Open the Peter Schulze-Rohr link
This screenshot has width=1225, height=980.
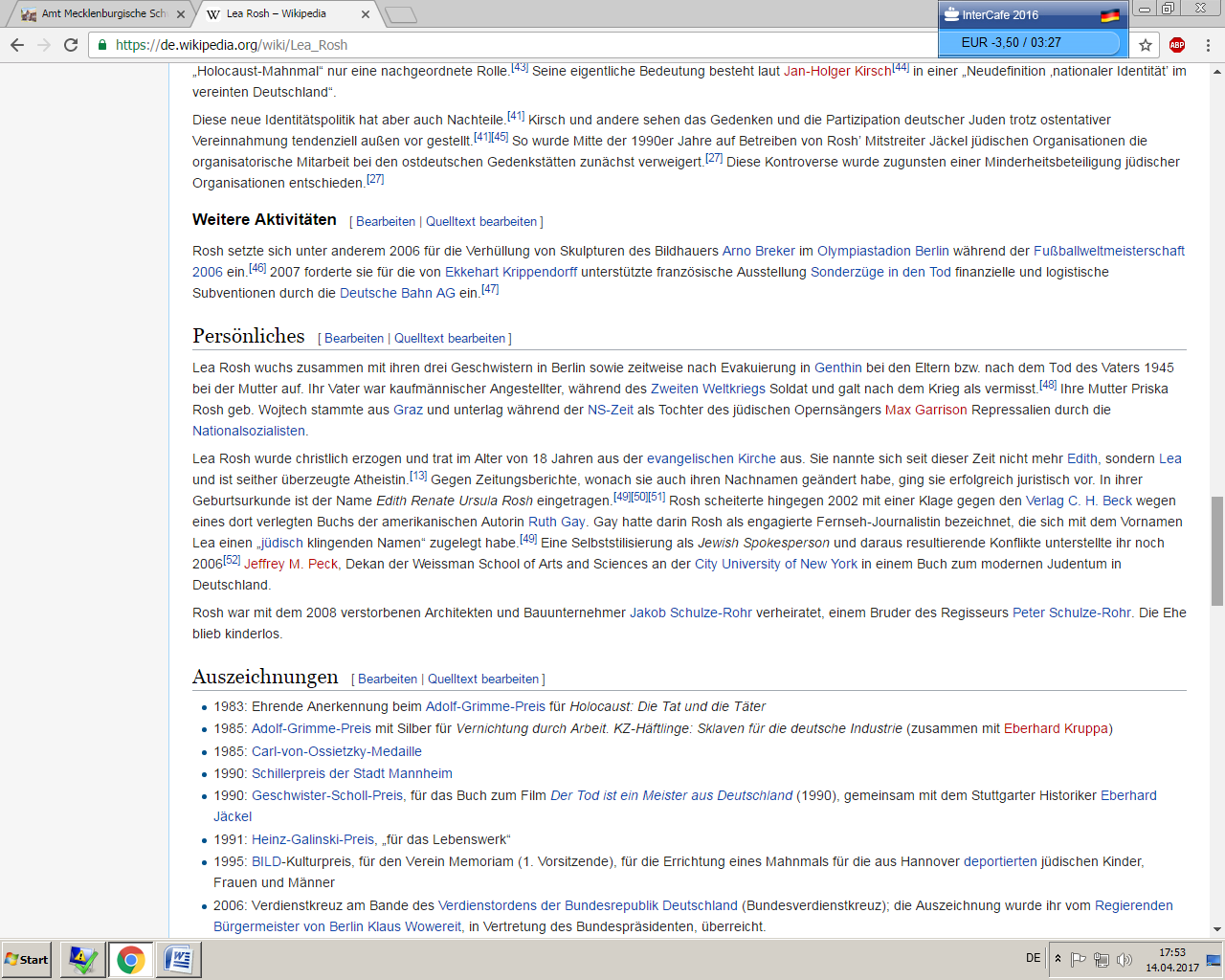1072,613
